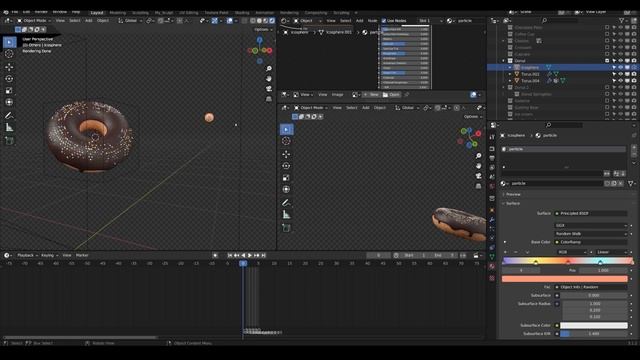Select the Move tool in left viewport
Screen dimensions: 640x360
[9, 67]
